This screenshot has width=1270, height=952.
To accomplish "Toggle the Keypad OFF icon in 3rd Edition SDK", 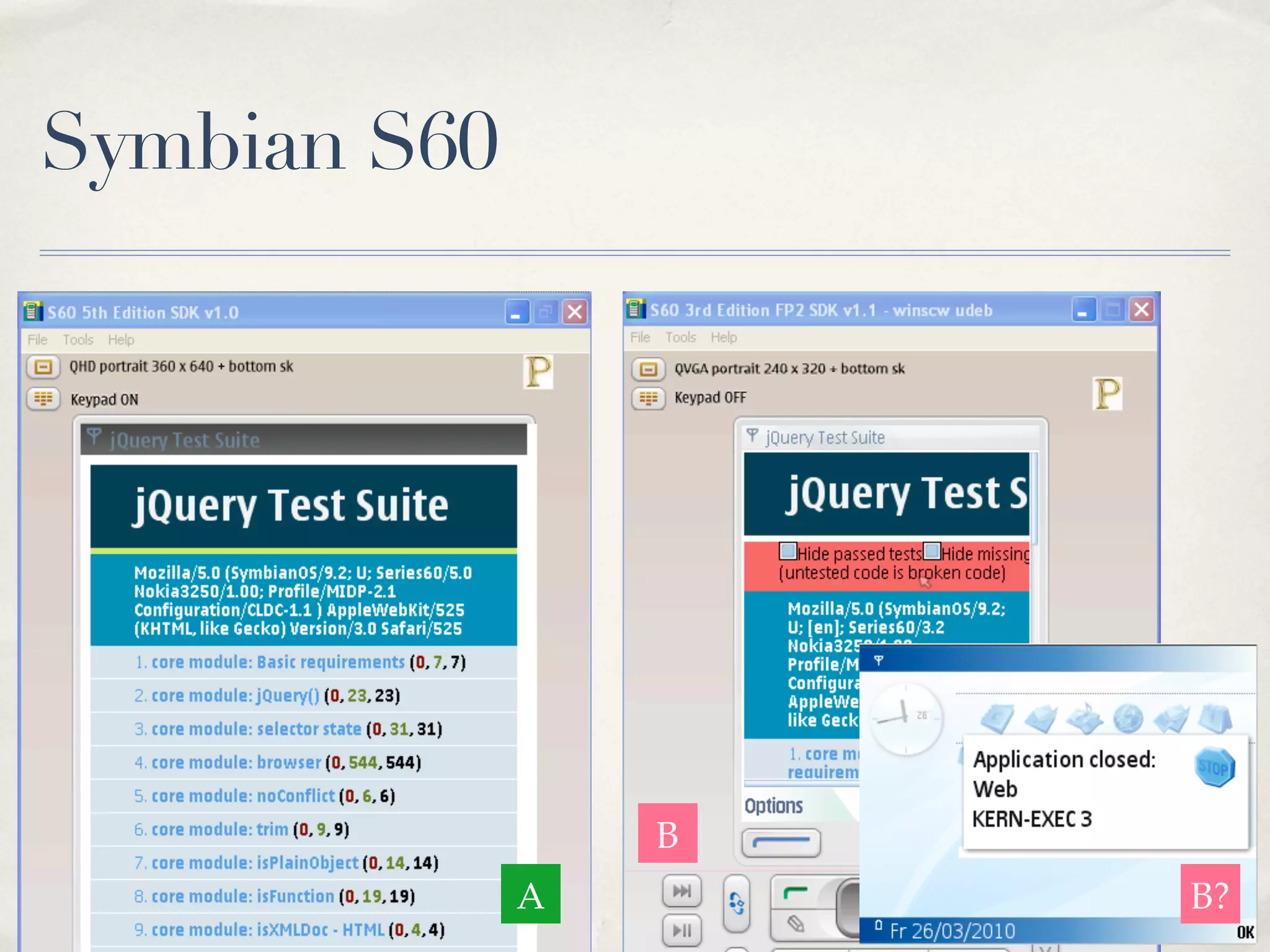I will click(648, 398).
